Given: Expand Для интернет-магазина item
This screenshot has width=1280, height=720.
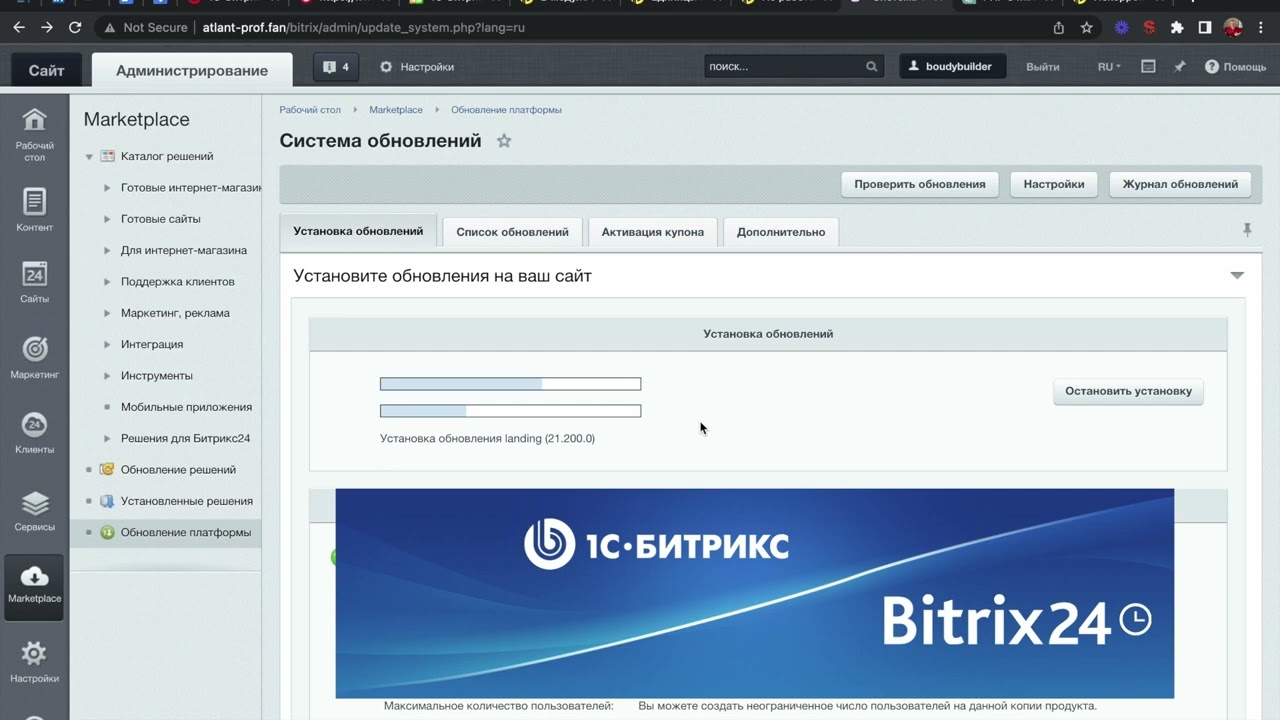Looking at the screenshot, I should (x=108, y=251).
